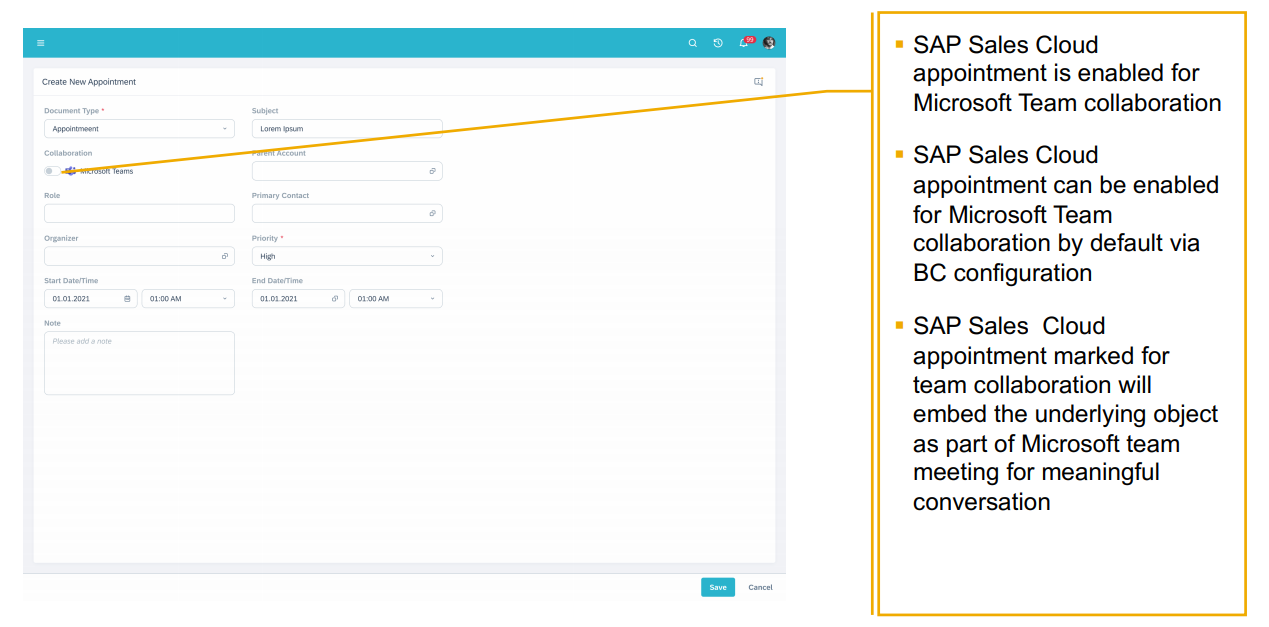The height and width of the screenshot is (627, 1269).
Task: Click the Create New Appointment title
Action: click(x=89, y=82)
